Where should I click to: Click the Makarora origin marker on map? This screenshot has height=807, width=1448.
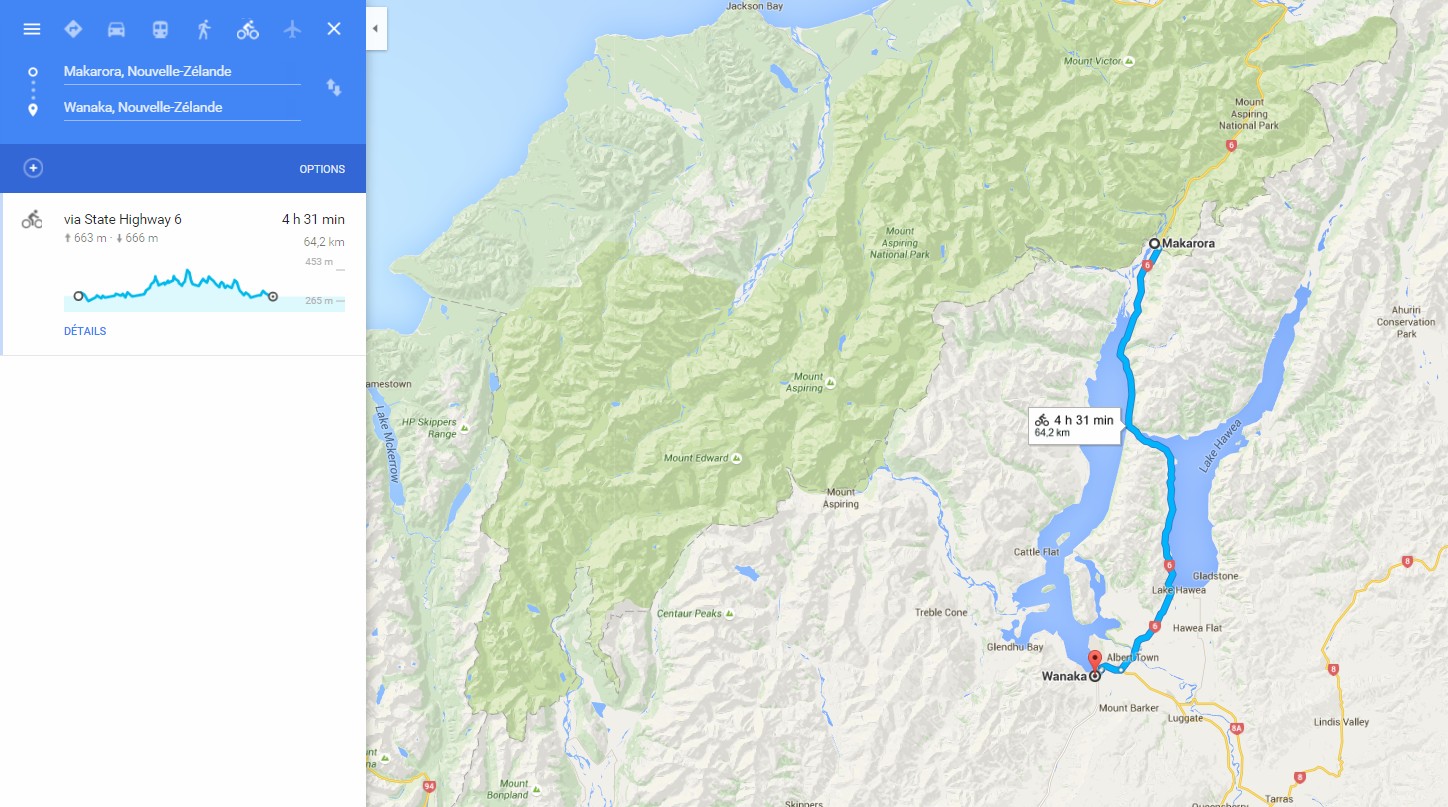pyautogui.click(x=1153, y=243)
